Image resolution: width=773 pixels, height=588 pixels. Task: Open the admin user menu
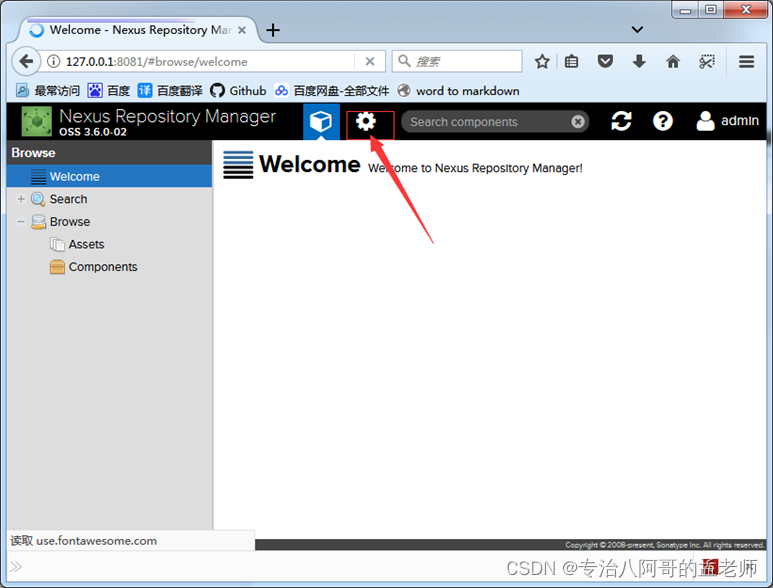[727, 121]
